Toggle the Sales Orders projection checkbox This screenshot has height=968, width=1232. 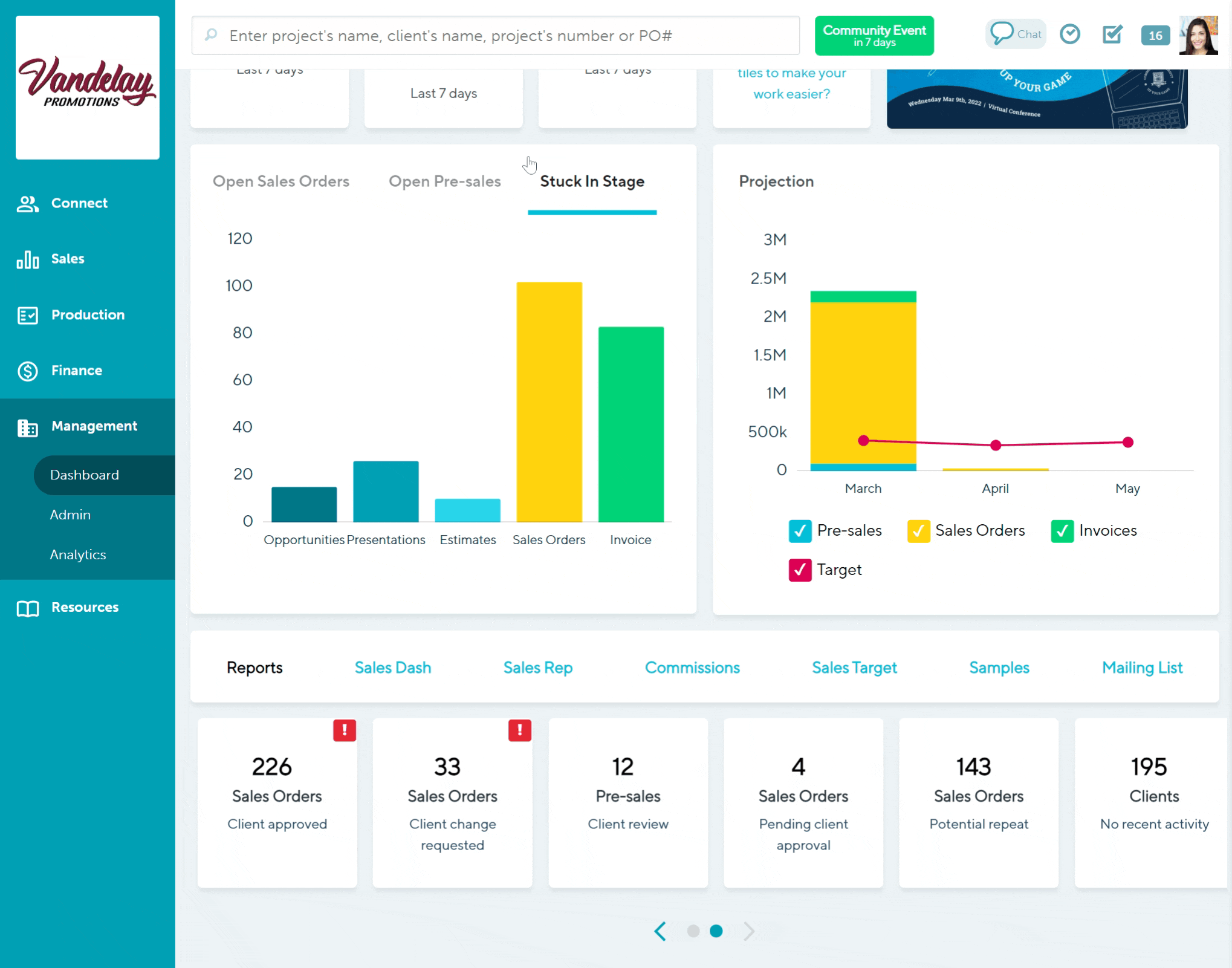coord(918,531)
